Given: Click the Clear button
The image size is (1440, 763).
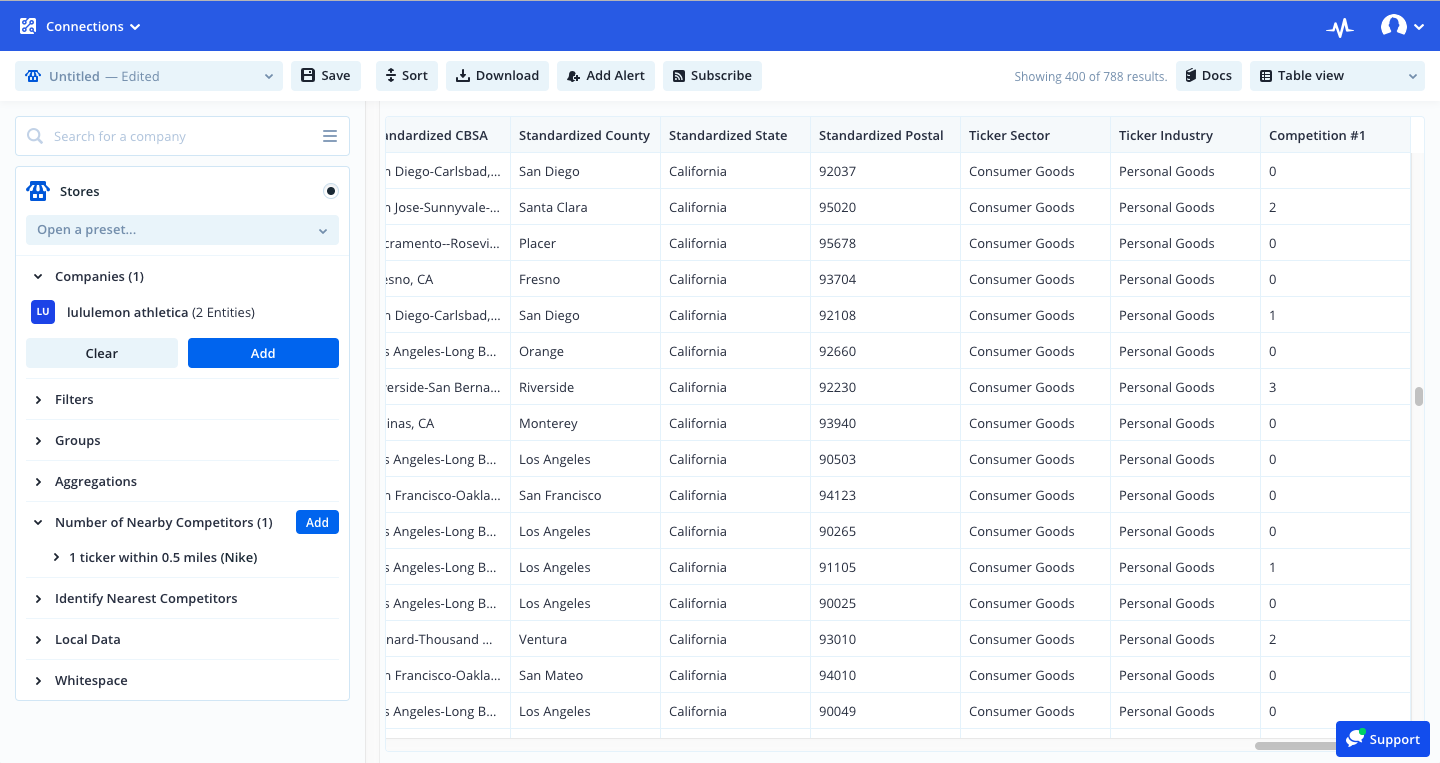Looking at the screenshot, I should 102,353.
